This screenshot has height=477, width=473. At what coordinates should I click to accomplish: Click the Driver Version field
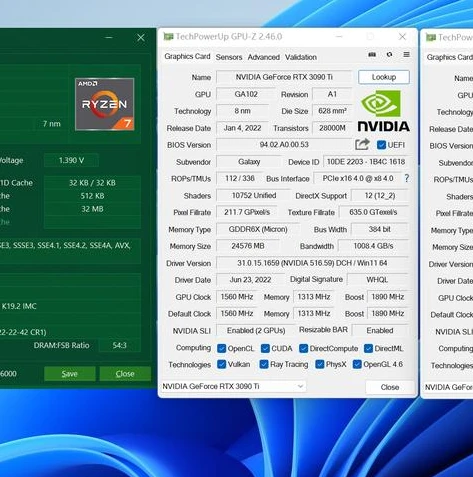point(312,263)
